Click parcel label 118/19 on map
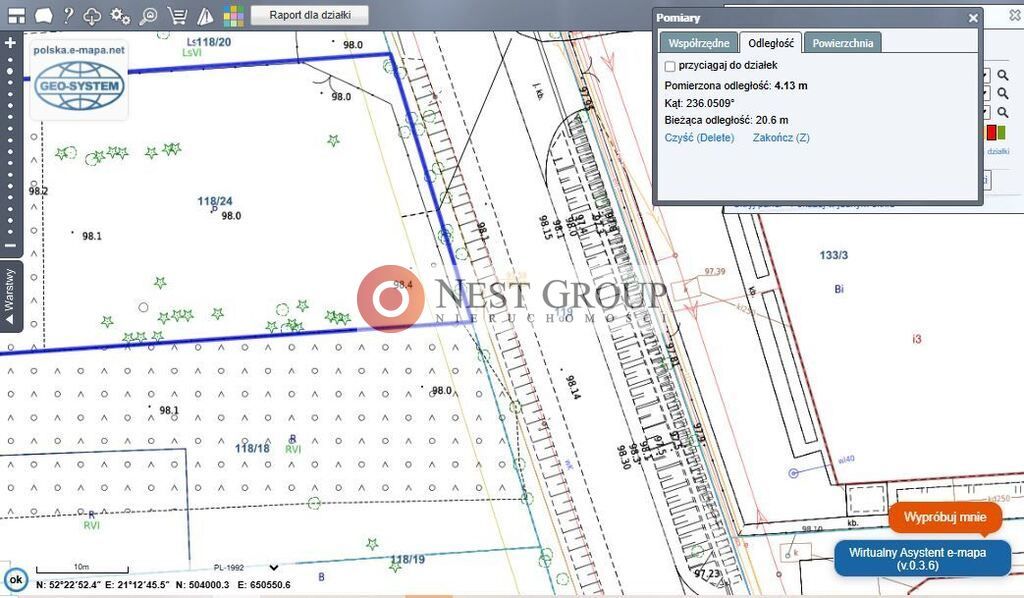The width and height of the screenshot is (1024, 598). (x=408, y=559)
